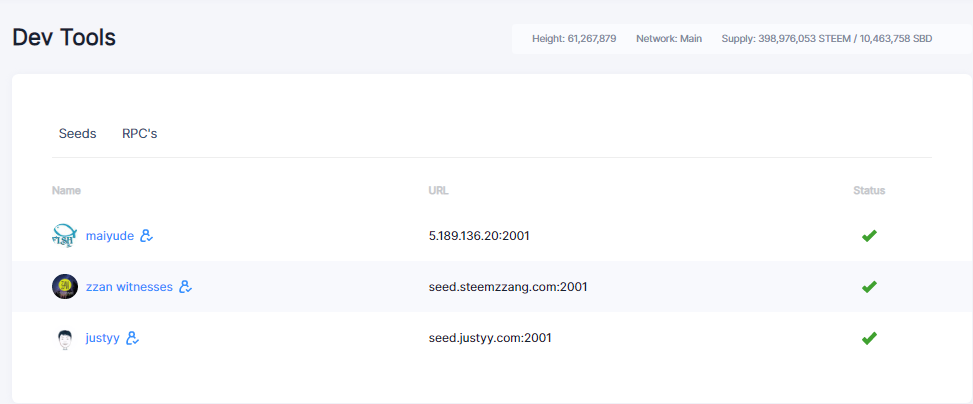Open justyy witness profile link

(x=102, y=338)
